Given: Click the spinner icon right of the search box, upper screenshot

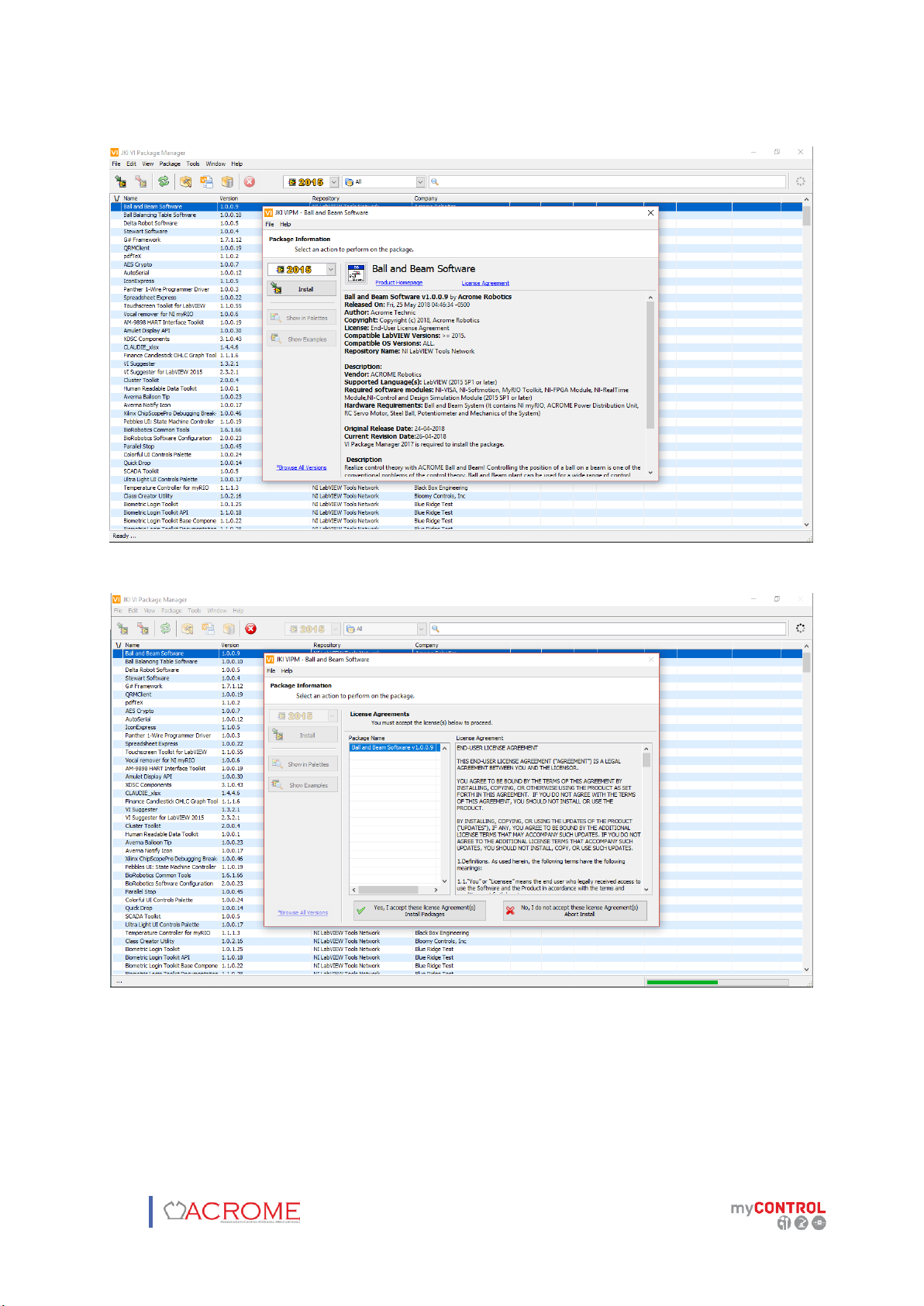Looking at the screenshot, I should [800, 181].
